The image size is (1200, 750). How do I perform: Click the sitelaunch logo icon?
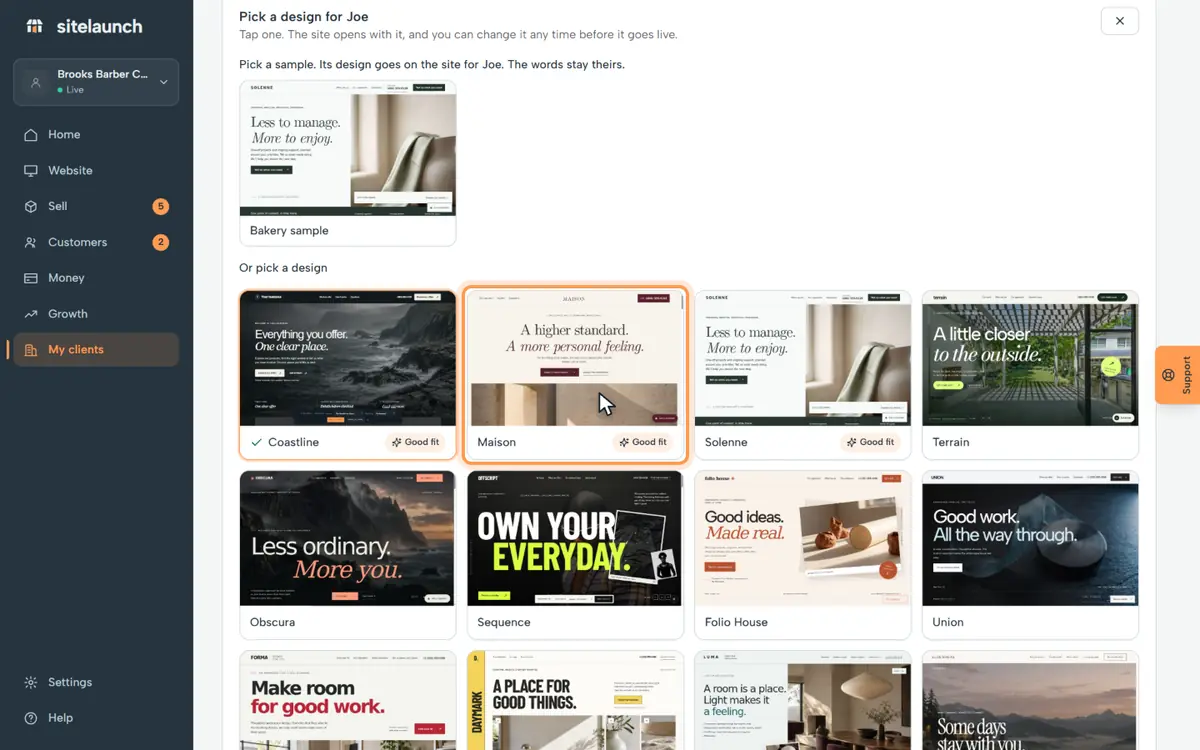click(35, 26)
